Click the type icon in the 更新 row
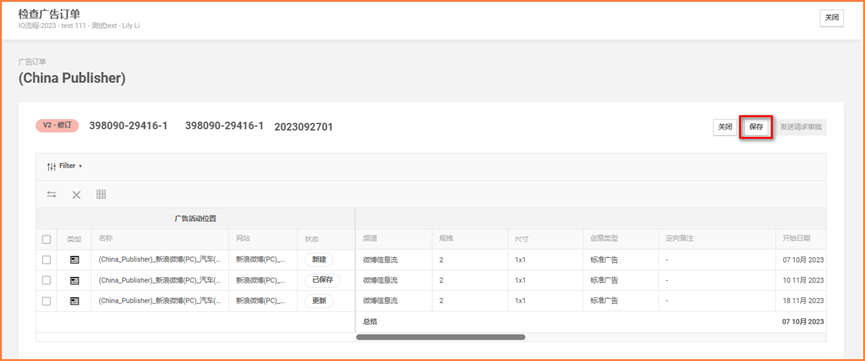This screenshot has height=361, width=865. pos(74,301)
